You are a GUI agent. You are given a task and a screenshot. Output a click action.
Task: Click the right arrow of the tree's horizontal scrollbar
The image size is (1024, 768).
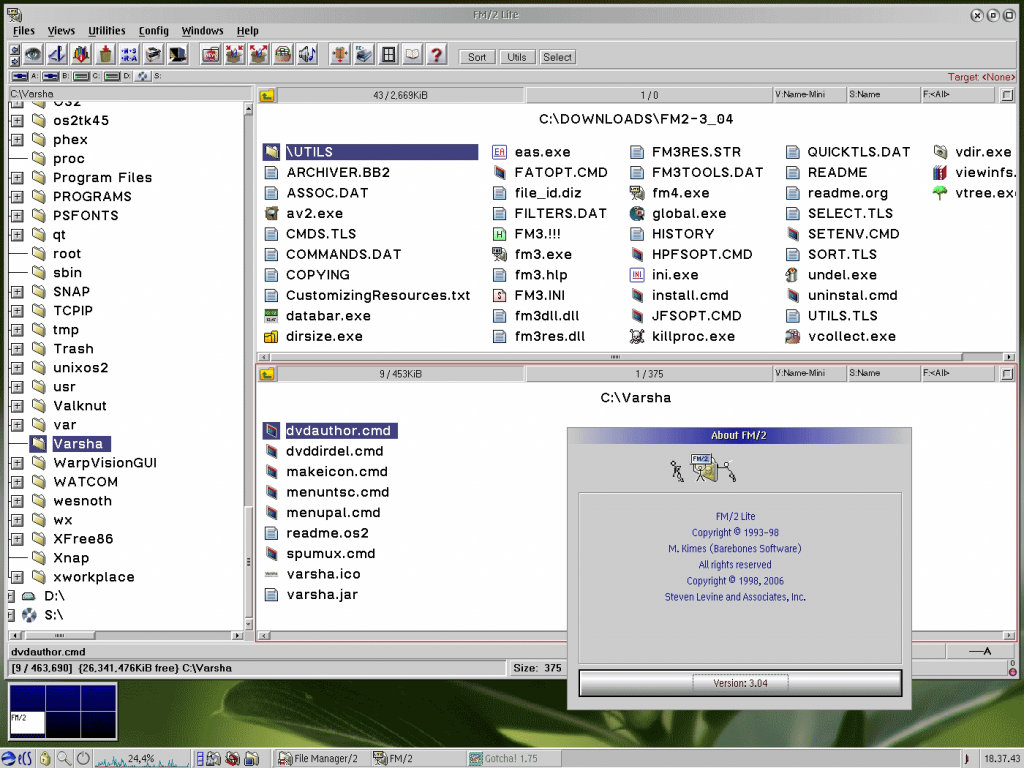click(237, 635)
